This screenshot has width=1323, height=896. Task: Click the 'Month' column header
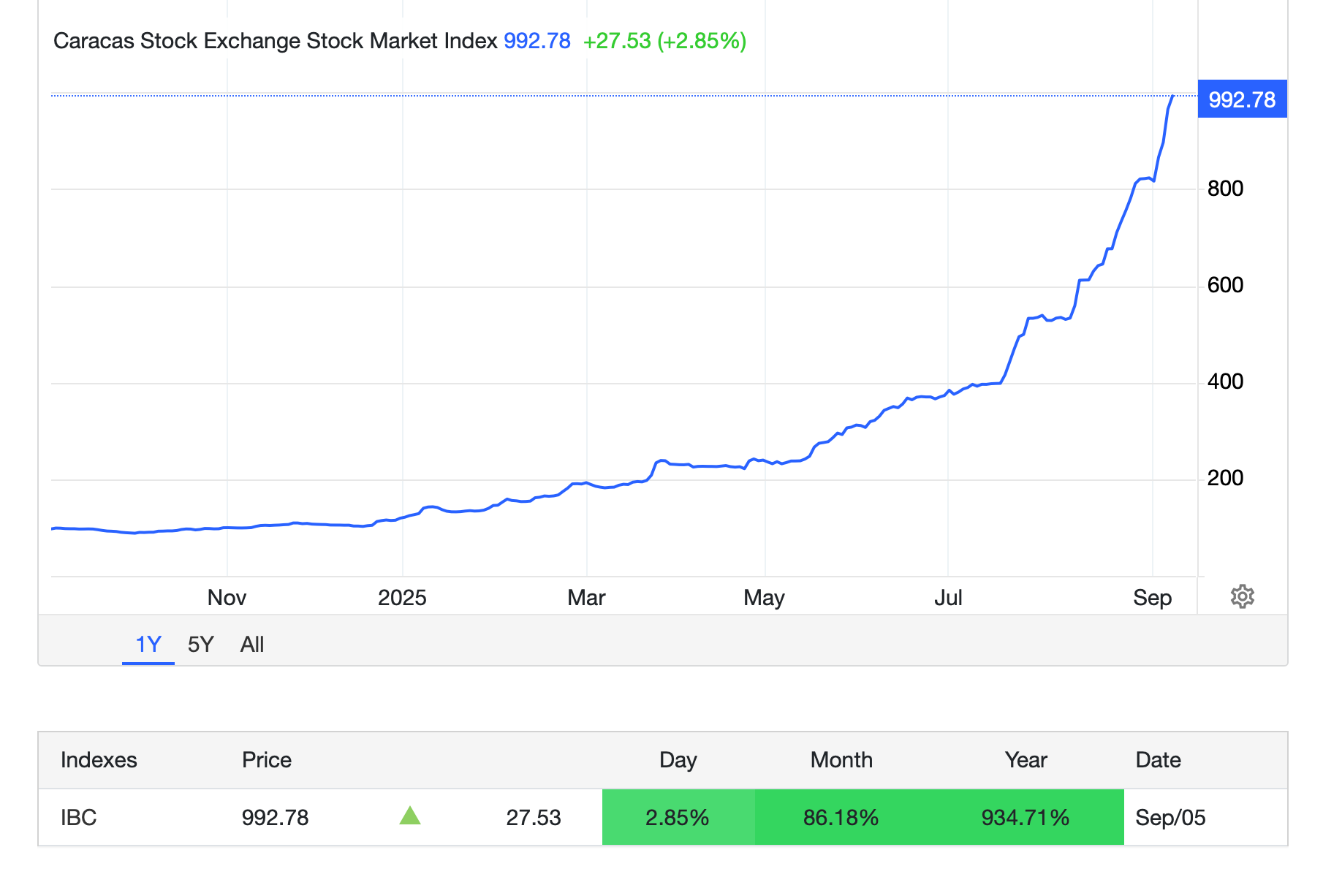pyautogui.click(x=841, y=759)
